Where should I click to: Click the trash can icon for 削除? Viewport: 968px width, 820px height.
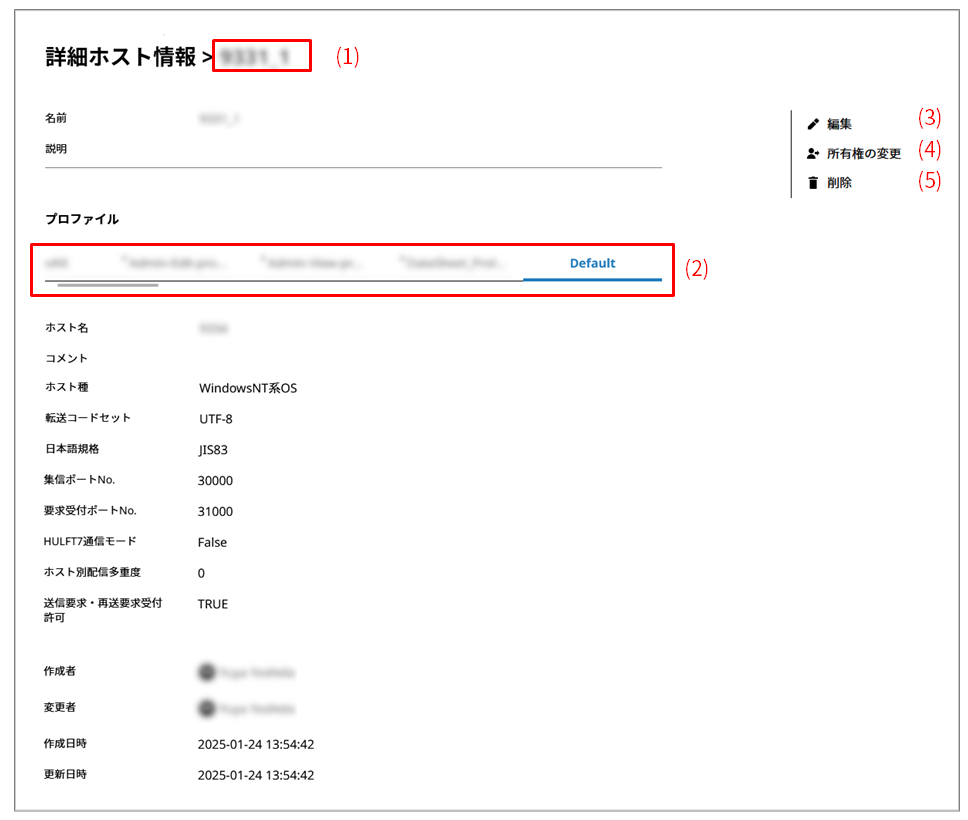(813, 183)
